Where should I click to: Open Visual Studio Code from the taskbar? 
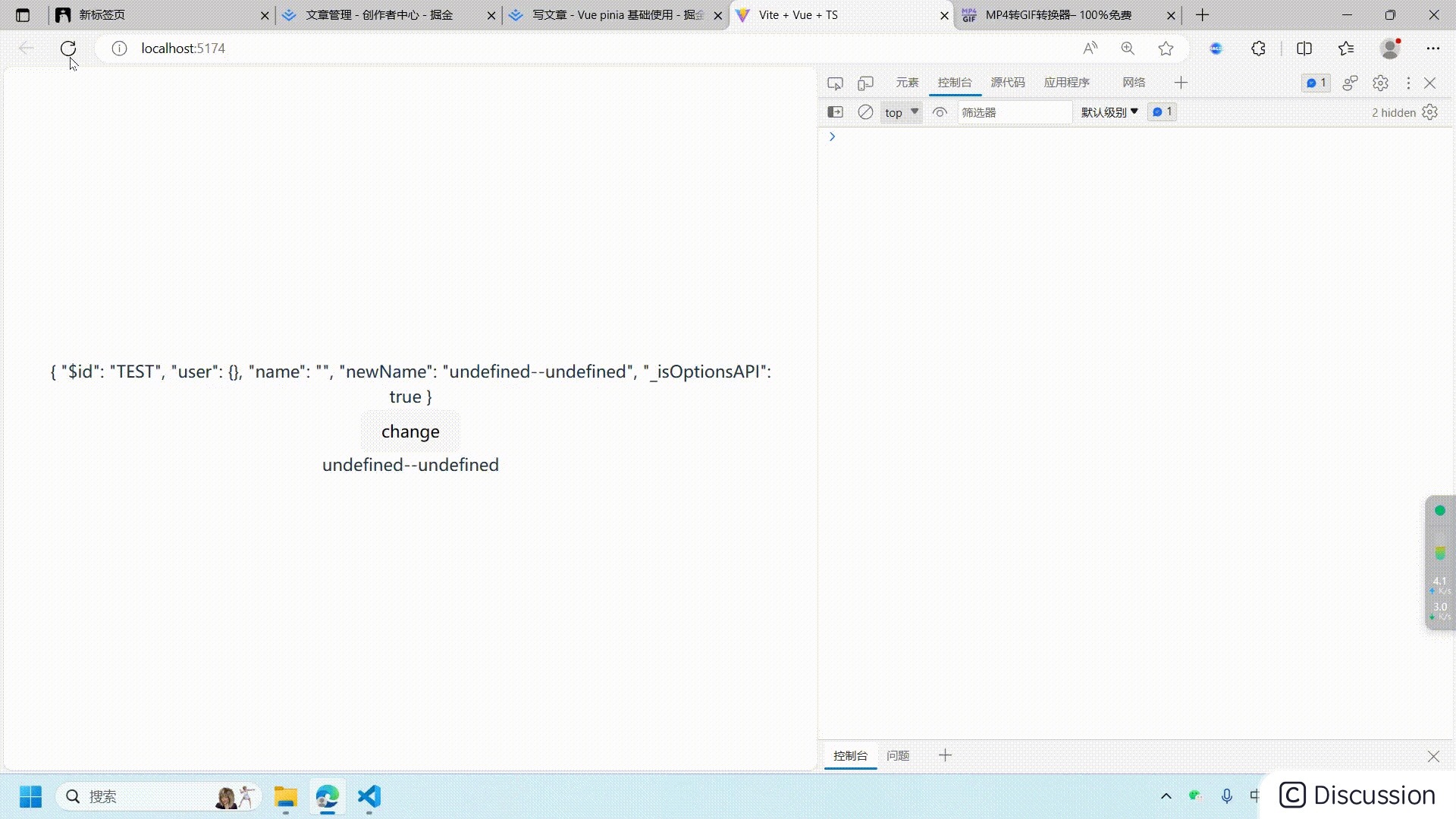[x=369, y=797]
